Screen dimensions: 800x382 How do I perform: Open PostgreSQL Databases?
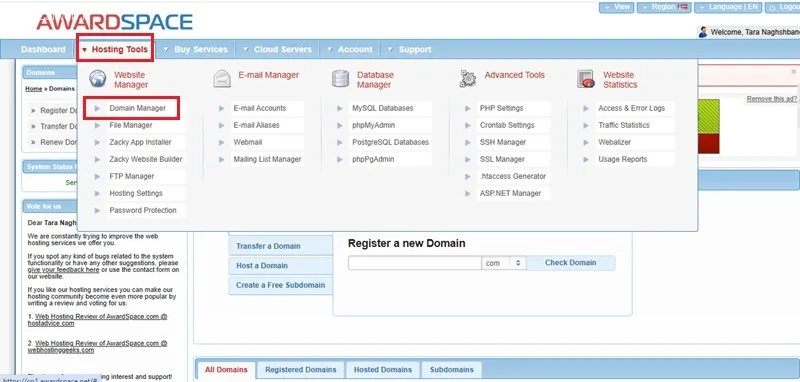[390, 142]
